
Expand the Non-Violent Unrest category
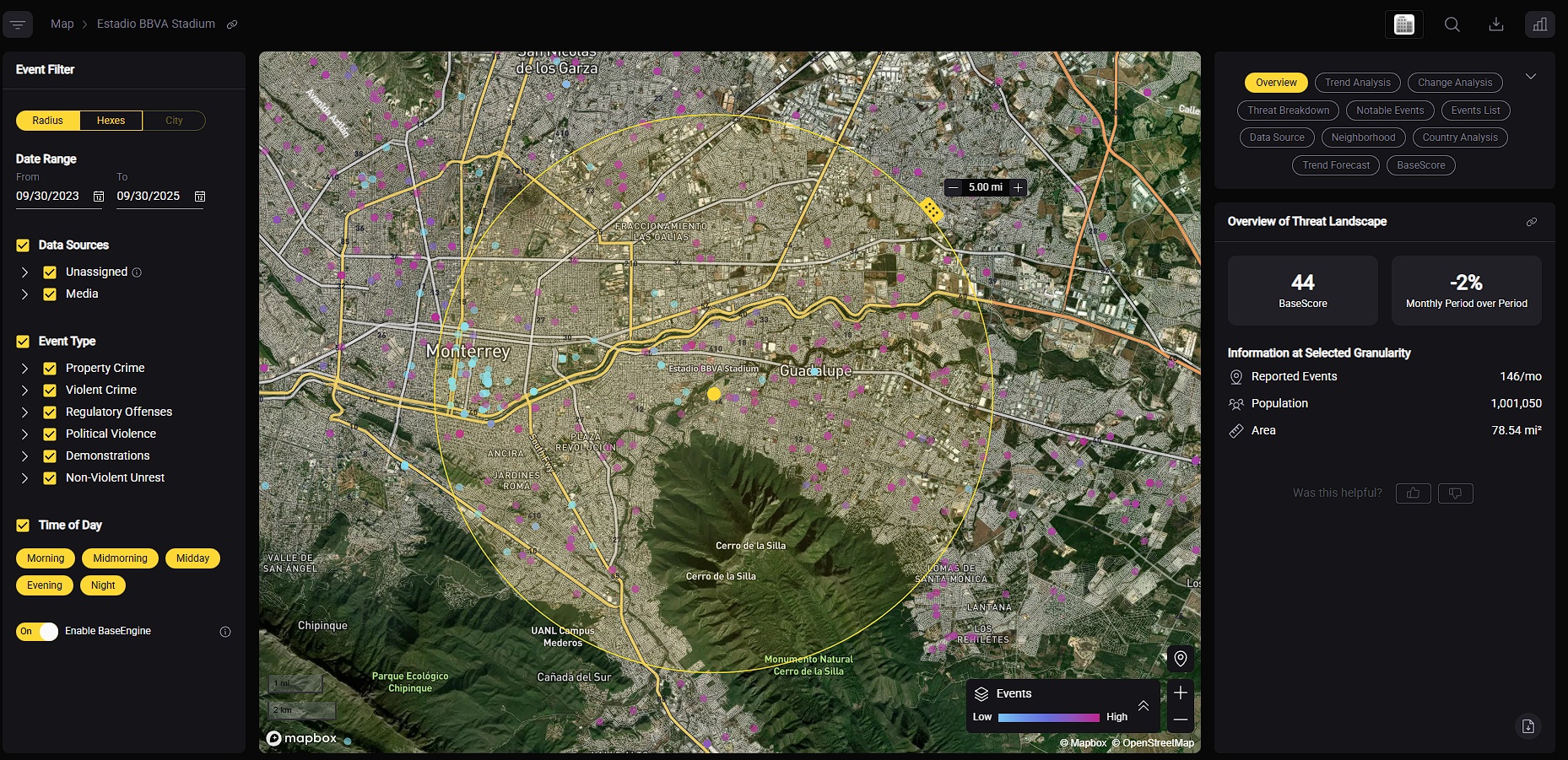click(x=24, y=478)
